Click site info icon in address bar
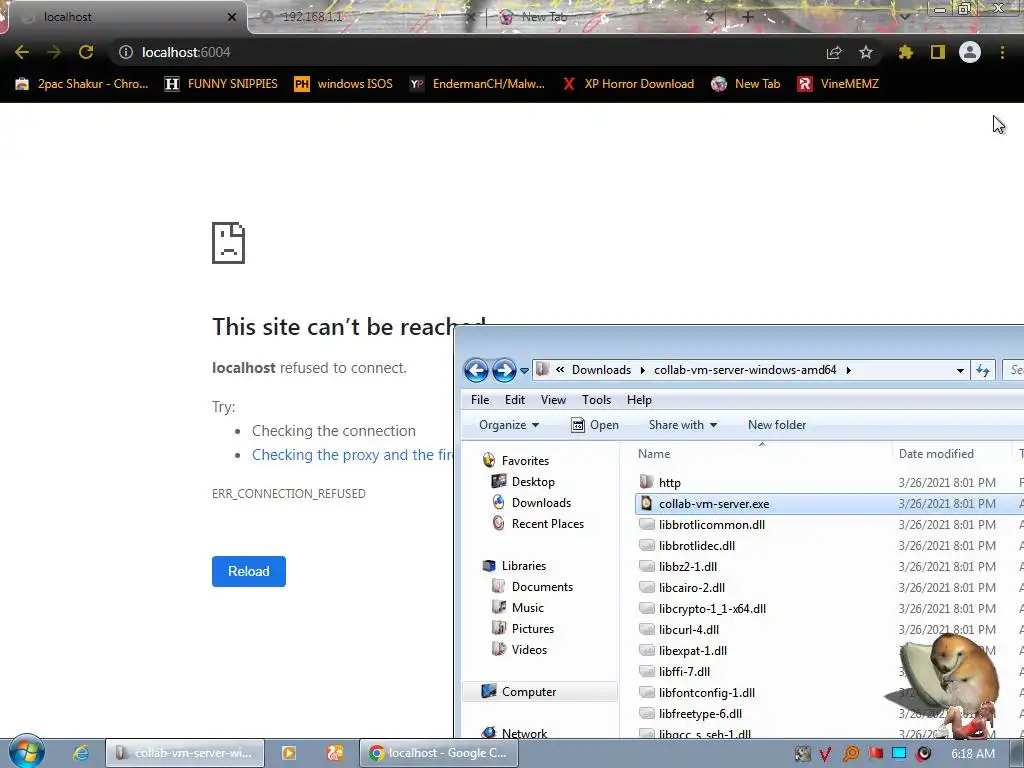This screenshot has width=1024, height=768. click(125, 52)
